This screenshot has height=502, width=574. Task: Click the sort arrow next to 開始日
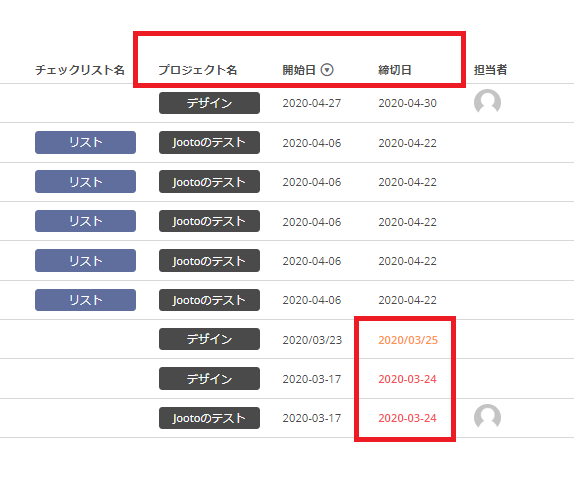coord(327,70)
